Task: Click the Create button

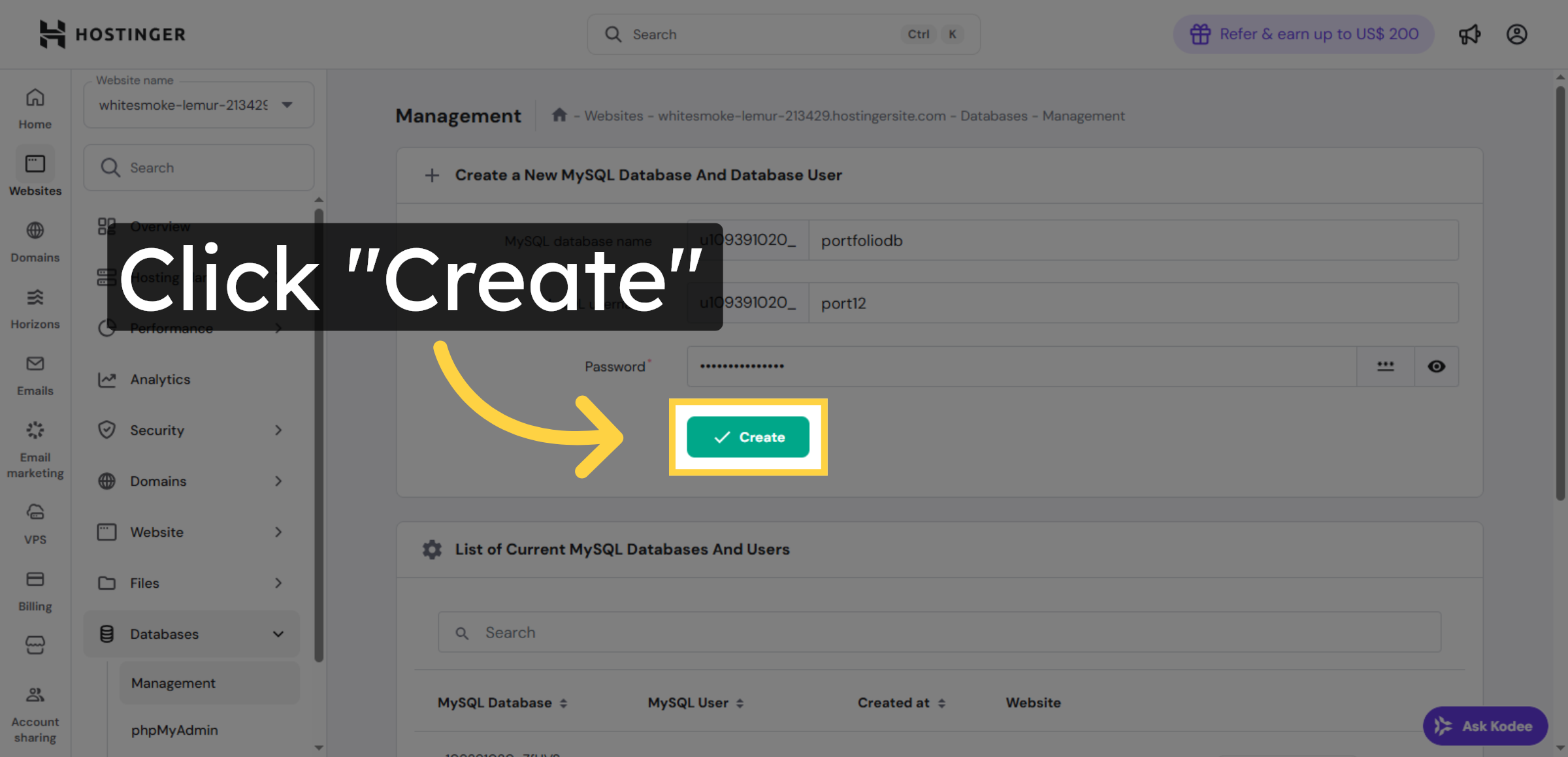Action: coord(749,437)
